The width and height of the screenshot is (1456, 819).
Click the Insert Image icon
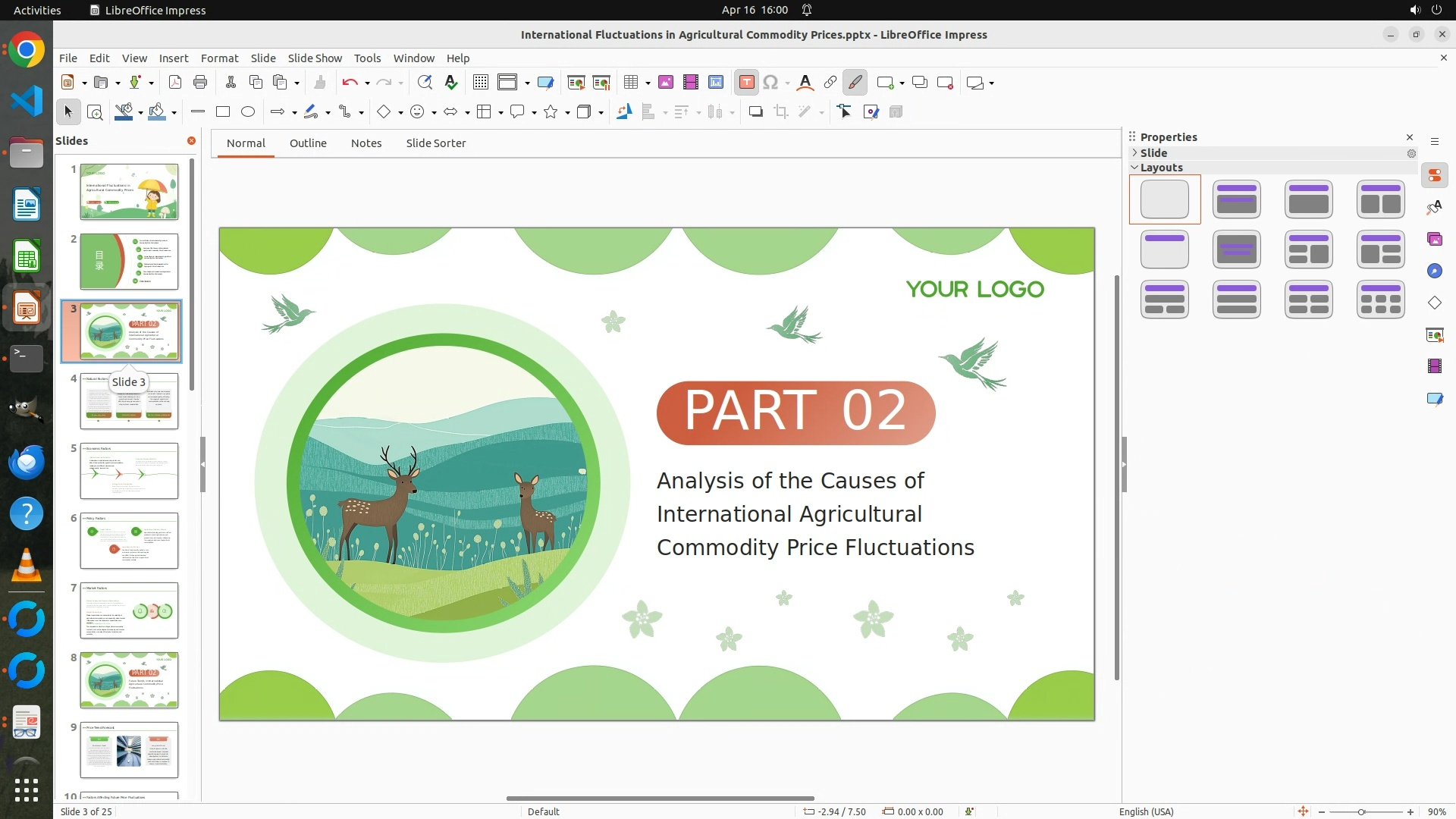[665, 83]
